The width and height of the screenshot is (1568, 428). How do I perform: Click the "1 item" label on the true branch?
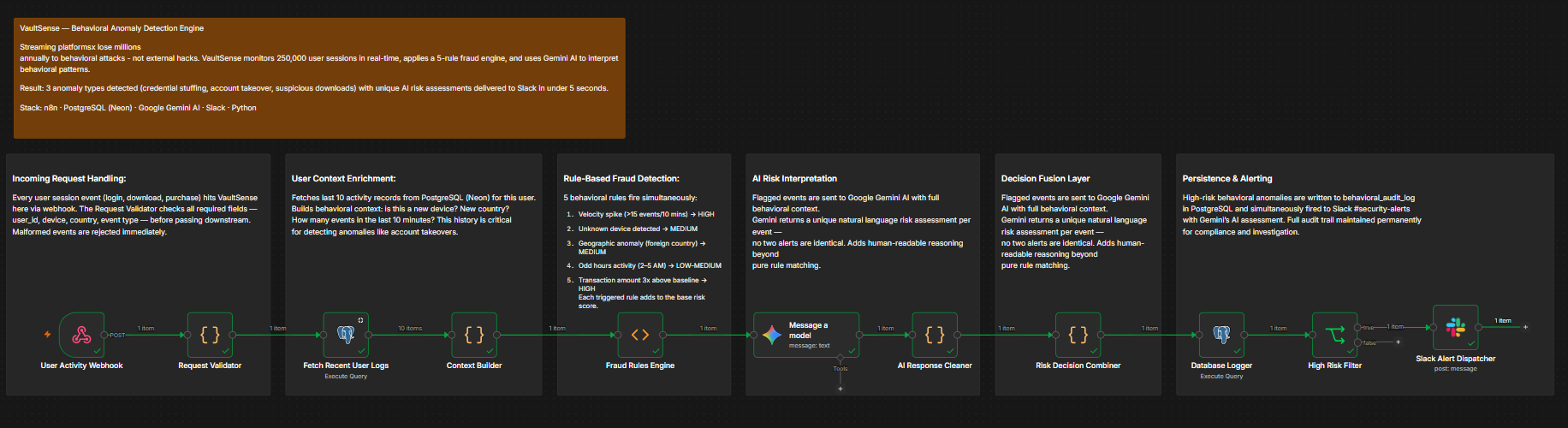[1396, 326]
